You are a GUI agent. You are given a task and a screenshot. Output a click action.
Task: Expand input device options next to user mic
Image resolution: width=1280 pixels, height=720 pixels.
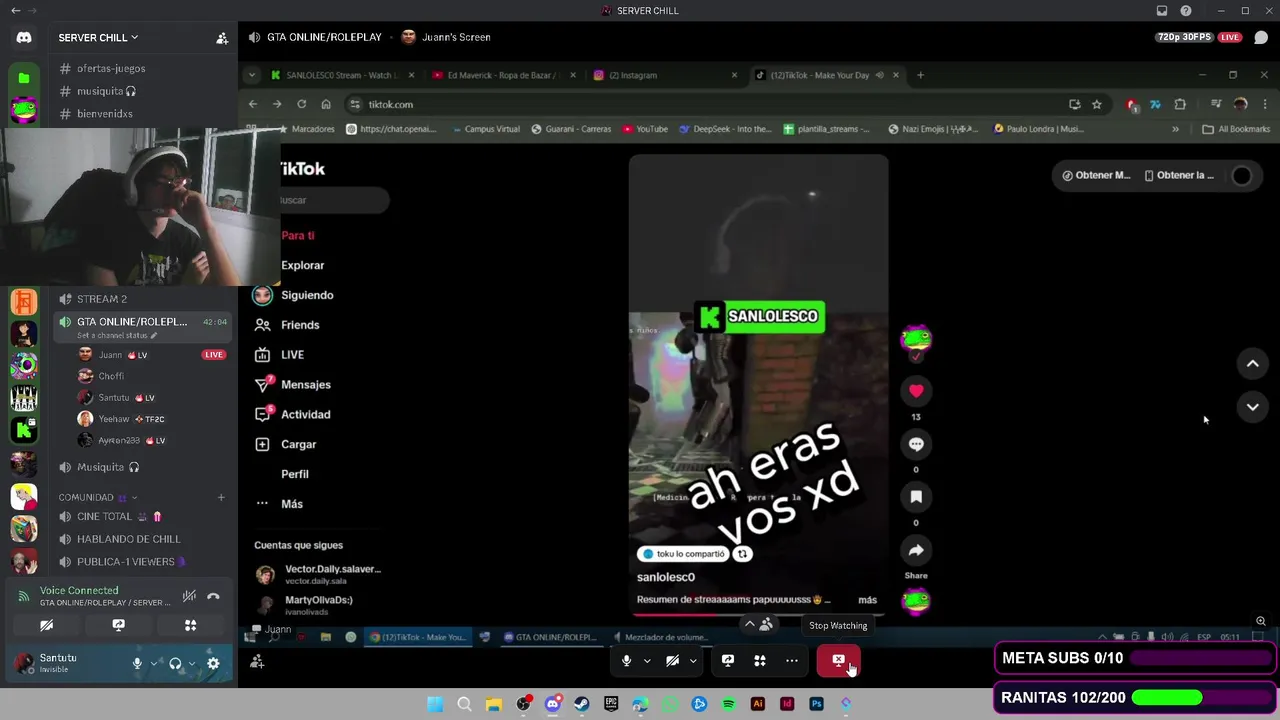point(154,663)
